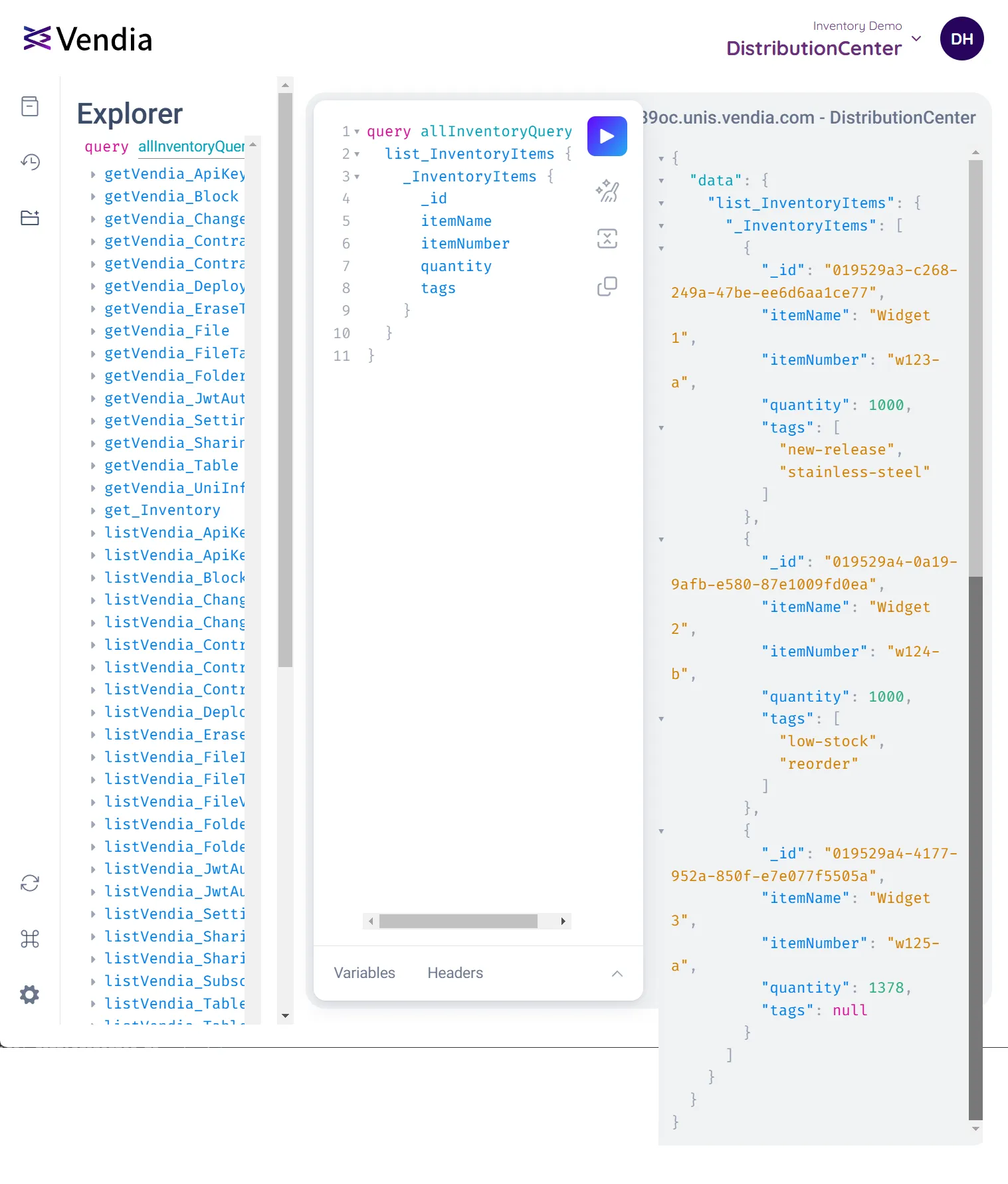This screenshot has width=1008, height=1184.
Task: Click the Copy query icon
Action: 607,286
